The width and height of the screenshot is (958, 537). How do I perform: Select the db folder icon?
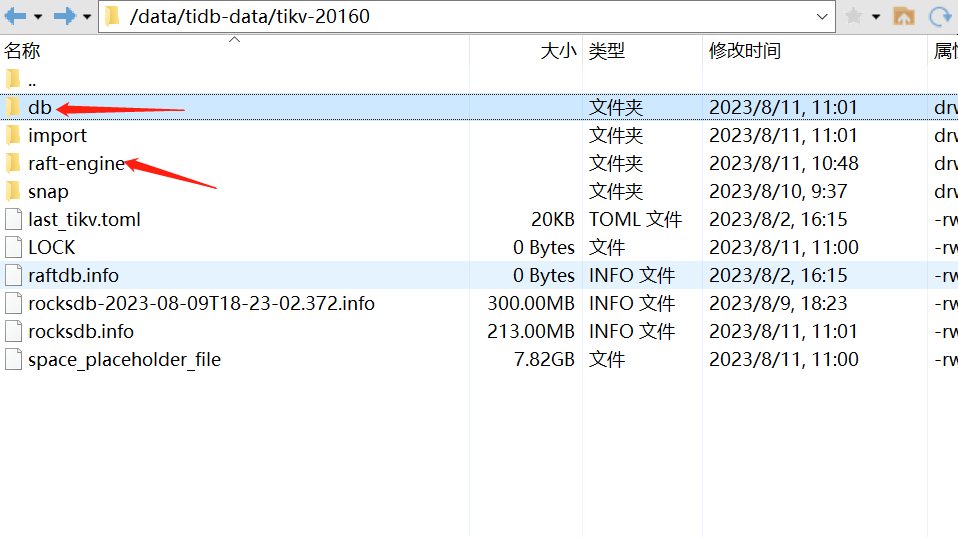pyautogui.click(x=13, y=107)
